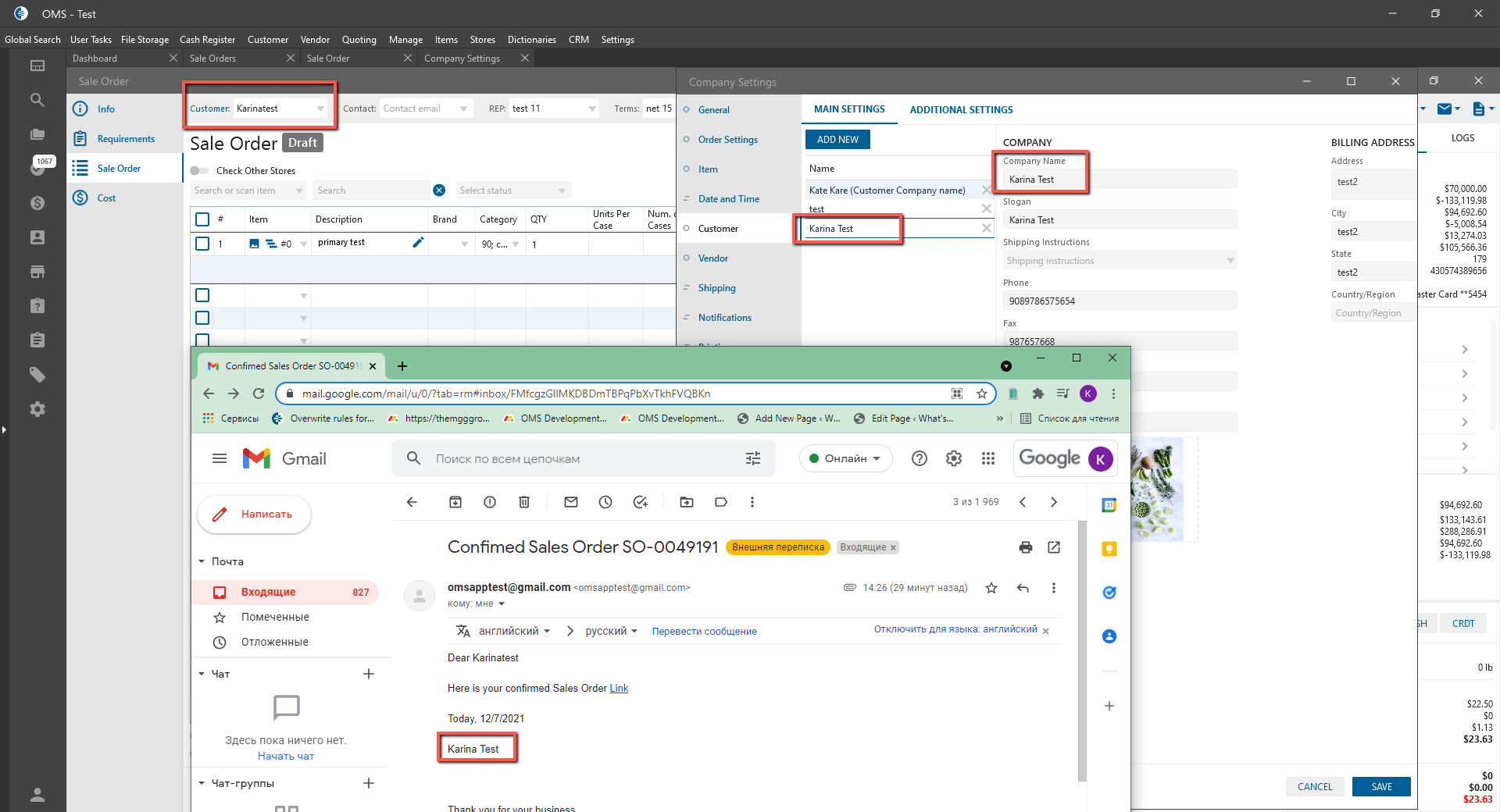Click the Gmail message scrollbar
Viewport: 1500px width, 812px height.
click(x=1082, y=650)
